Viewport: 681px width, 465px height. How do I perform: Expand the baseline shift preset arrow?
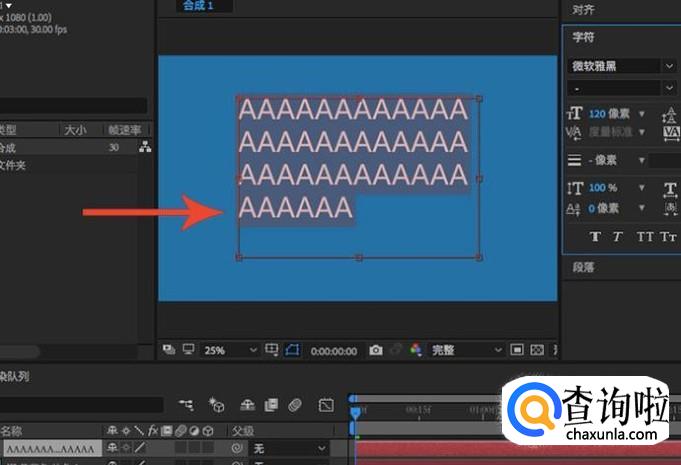pyautogui.click(x=641, y=208)
